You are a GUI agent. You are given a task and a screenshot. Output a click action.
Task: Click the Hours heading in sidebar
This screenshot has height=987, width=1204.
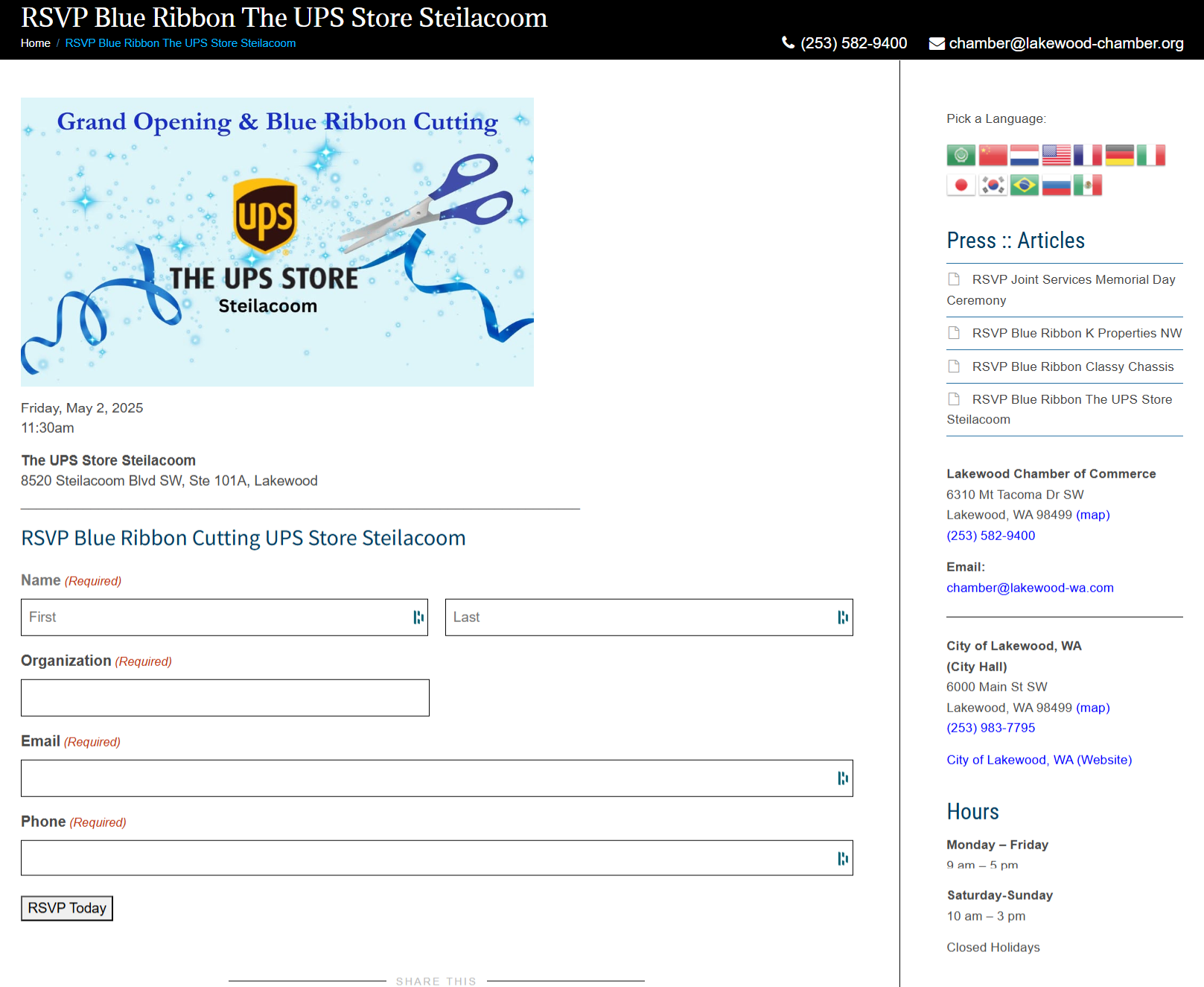point(972,812)
